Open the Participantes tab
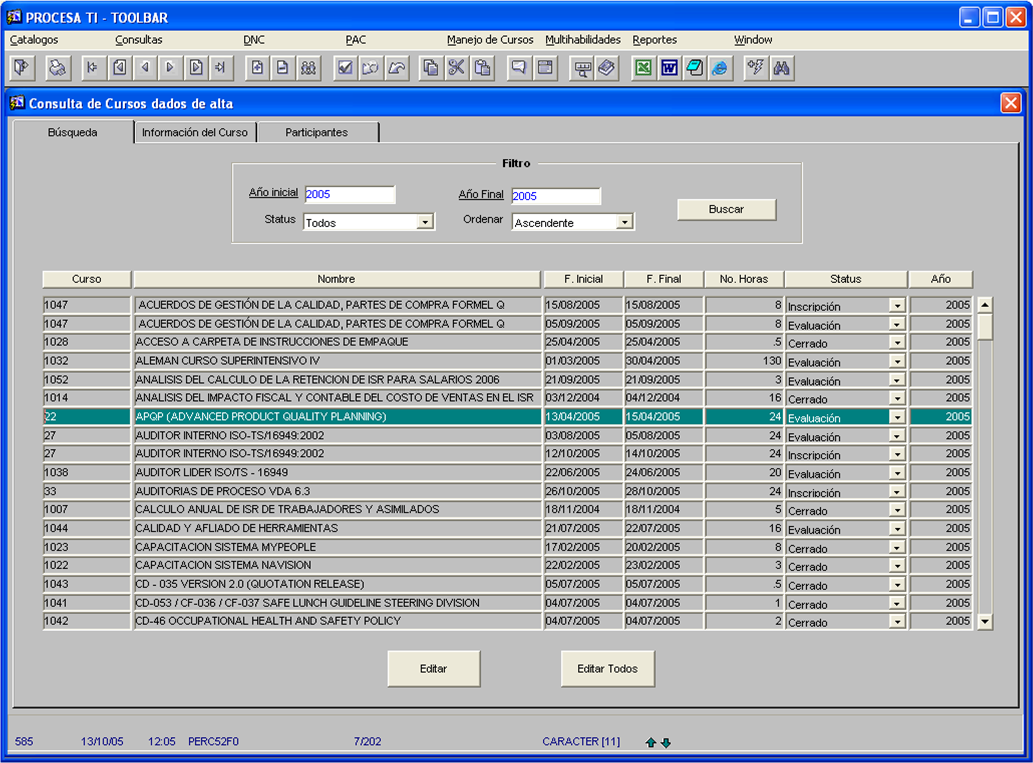Screen dimensions: 1033x763 [x=317, y=132]
